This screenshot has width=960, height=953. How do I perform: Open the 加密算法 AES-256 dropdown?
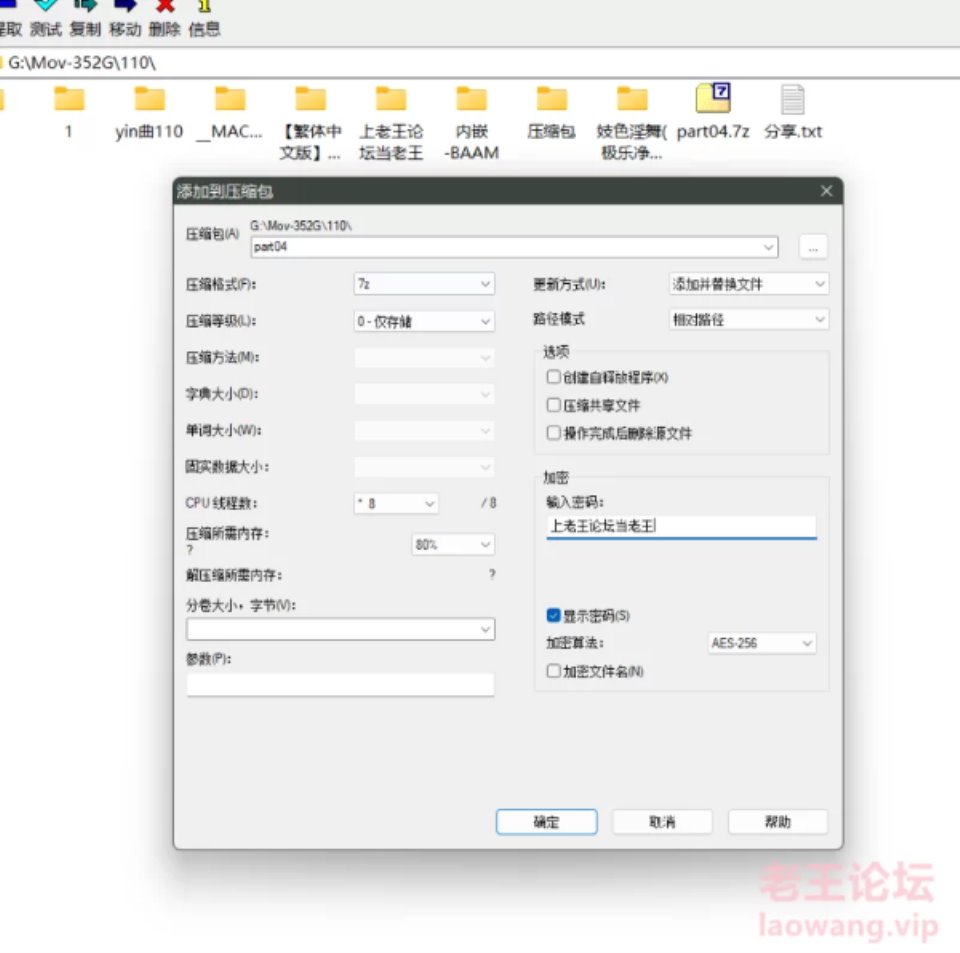[762, 643]
